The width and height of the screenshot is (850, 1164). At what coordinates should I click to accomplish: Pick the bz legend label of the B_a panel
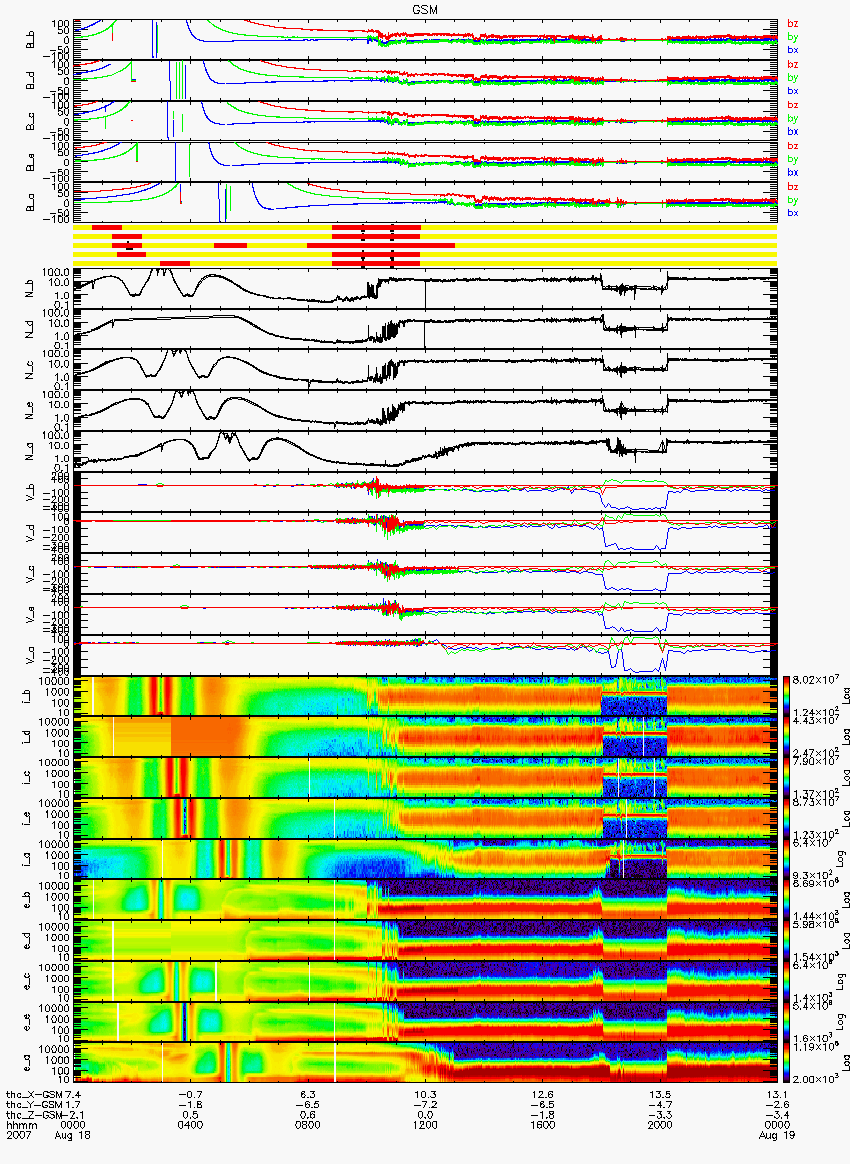[x=793, y=186]
